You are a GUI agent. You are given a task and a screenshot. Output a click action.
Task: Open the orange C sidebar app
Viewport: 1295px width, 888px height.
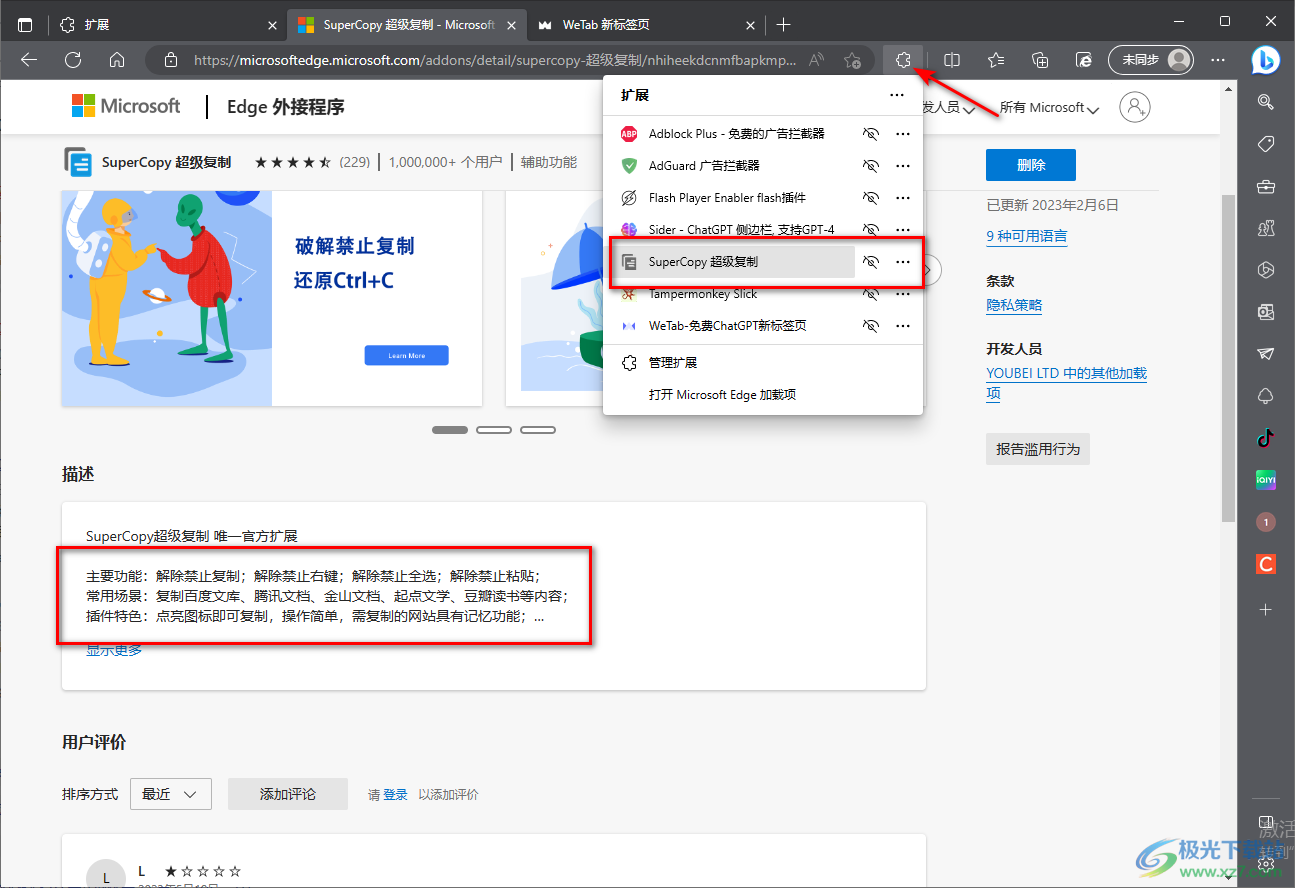1266,564
